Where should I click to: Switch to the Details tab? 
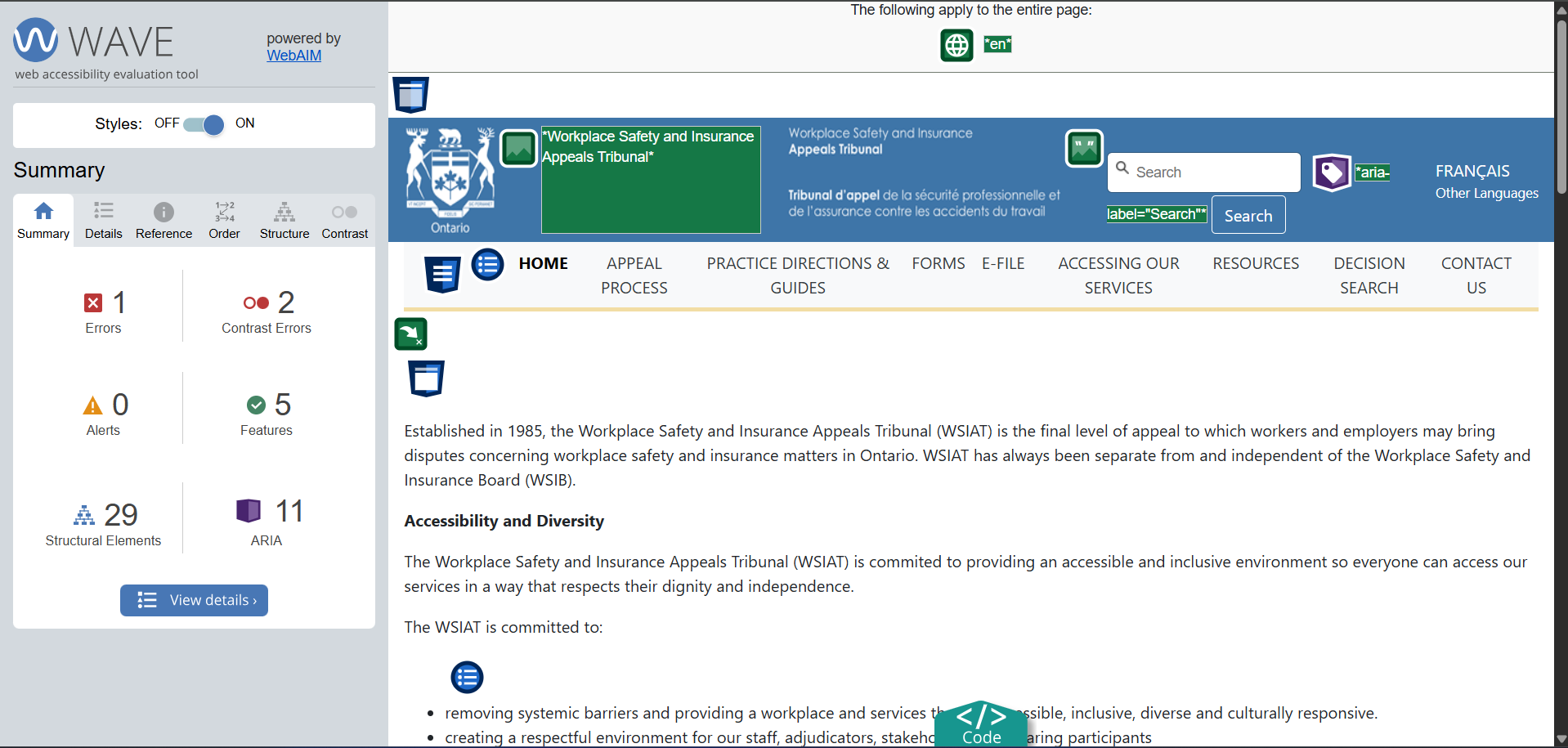click(103, 219)
